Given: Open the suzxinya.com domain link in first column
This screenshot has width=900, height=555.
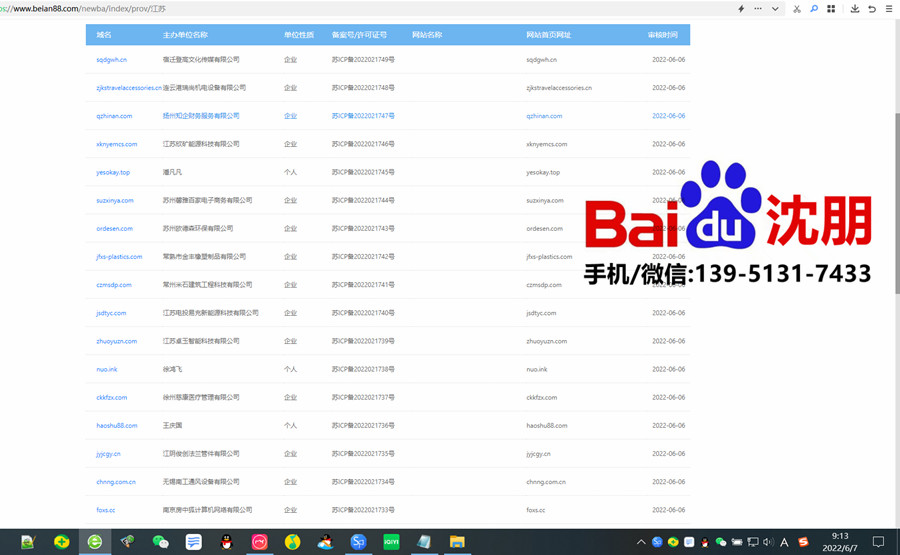Looking at the screenshot, I should [x=115, y=200].
